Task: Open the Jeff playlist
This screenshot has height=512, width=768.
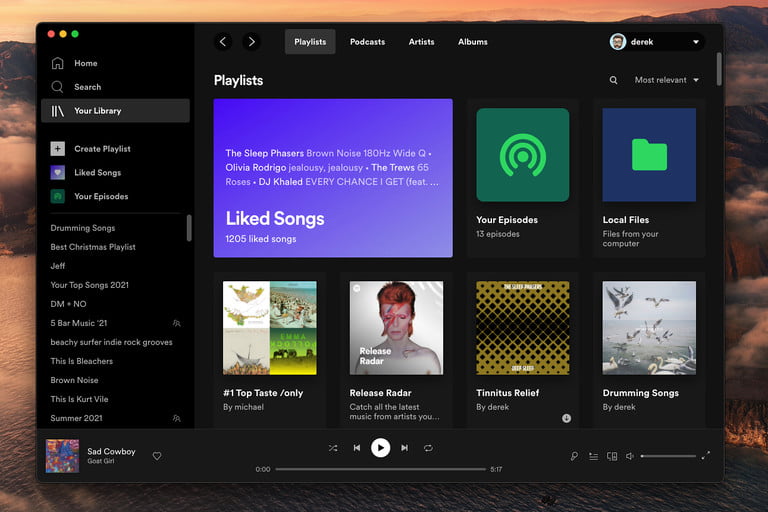Action: pyautogui.click(x=58, y=266)
